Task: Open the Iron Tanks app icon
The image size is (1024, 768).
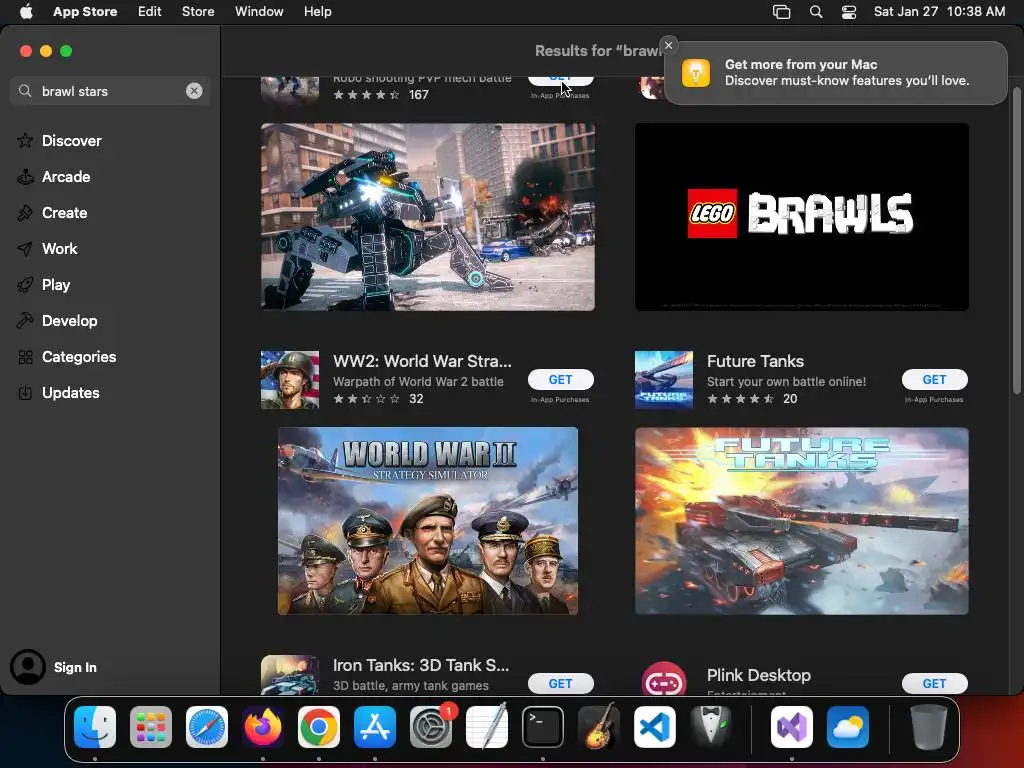Action: [x=290, y=675]
